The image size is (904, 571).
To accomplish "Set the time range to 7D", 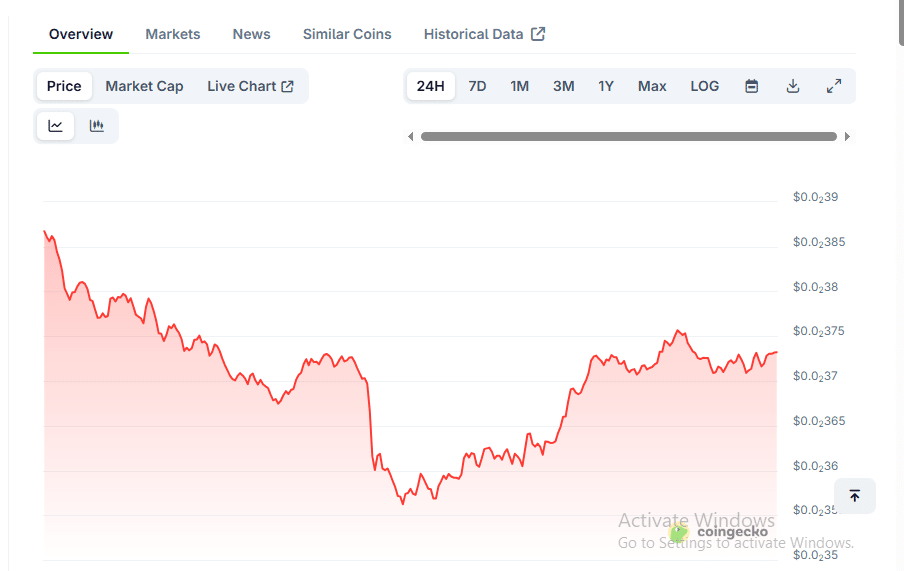I will click(x=477, y=86).
